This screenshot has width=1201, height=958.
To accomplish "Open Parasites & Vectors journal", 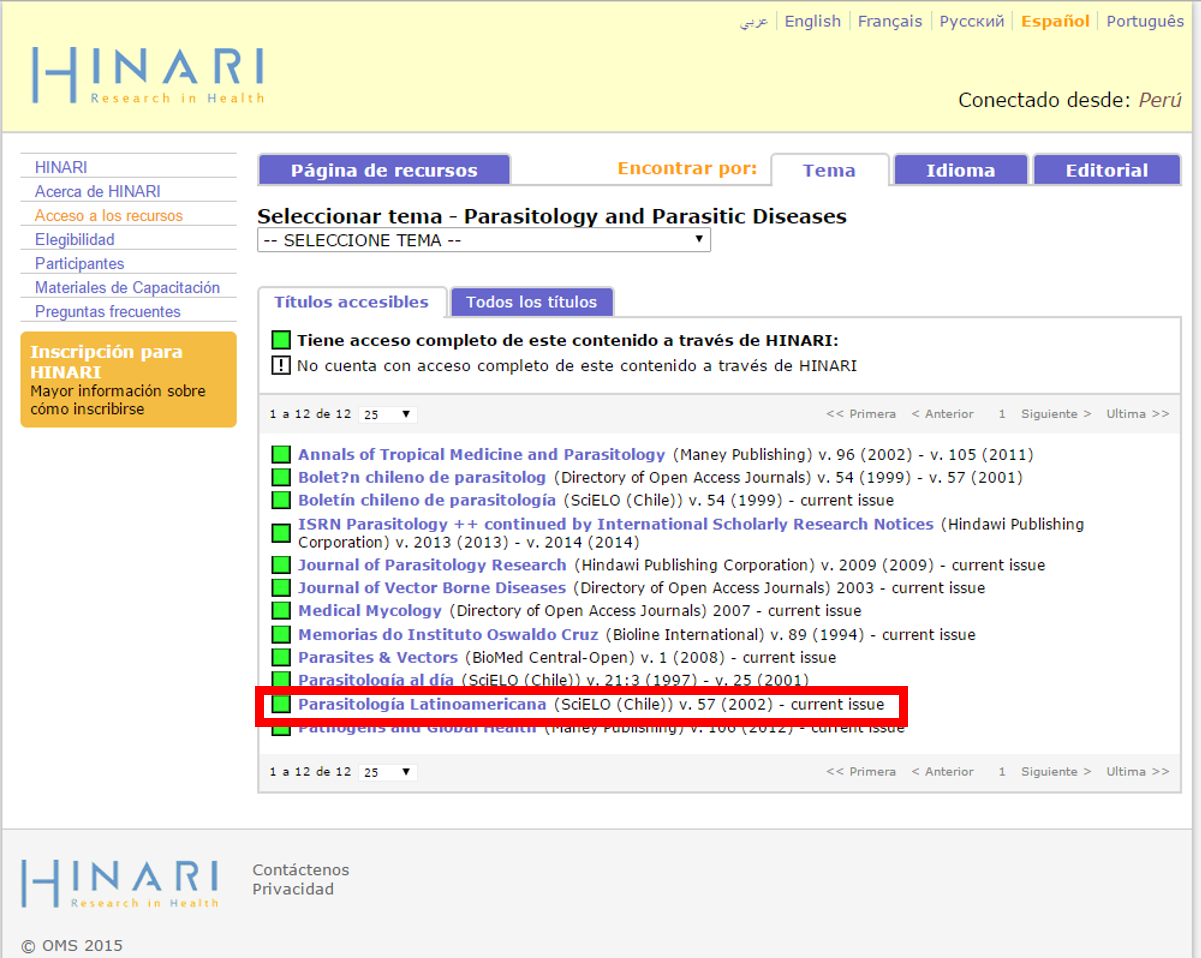I will 378,658.
